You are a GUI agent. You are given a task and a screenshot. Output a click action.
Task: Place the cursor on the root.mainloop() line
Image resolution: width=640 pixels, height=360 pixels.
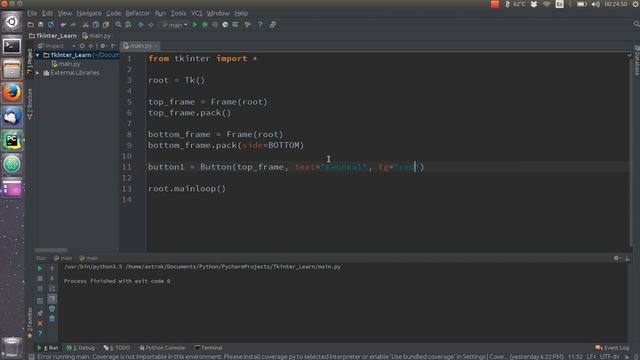[187, 189]
